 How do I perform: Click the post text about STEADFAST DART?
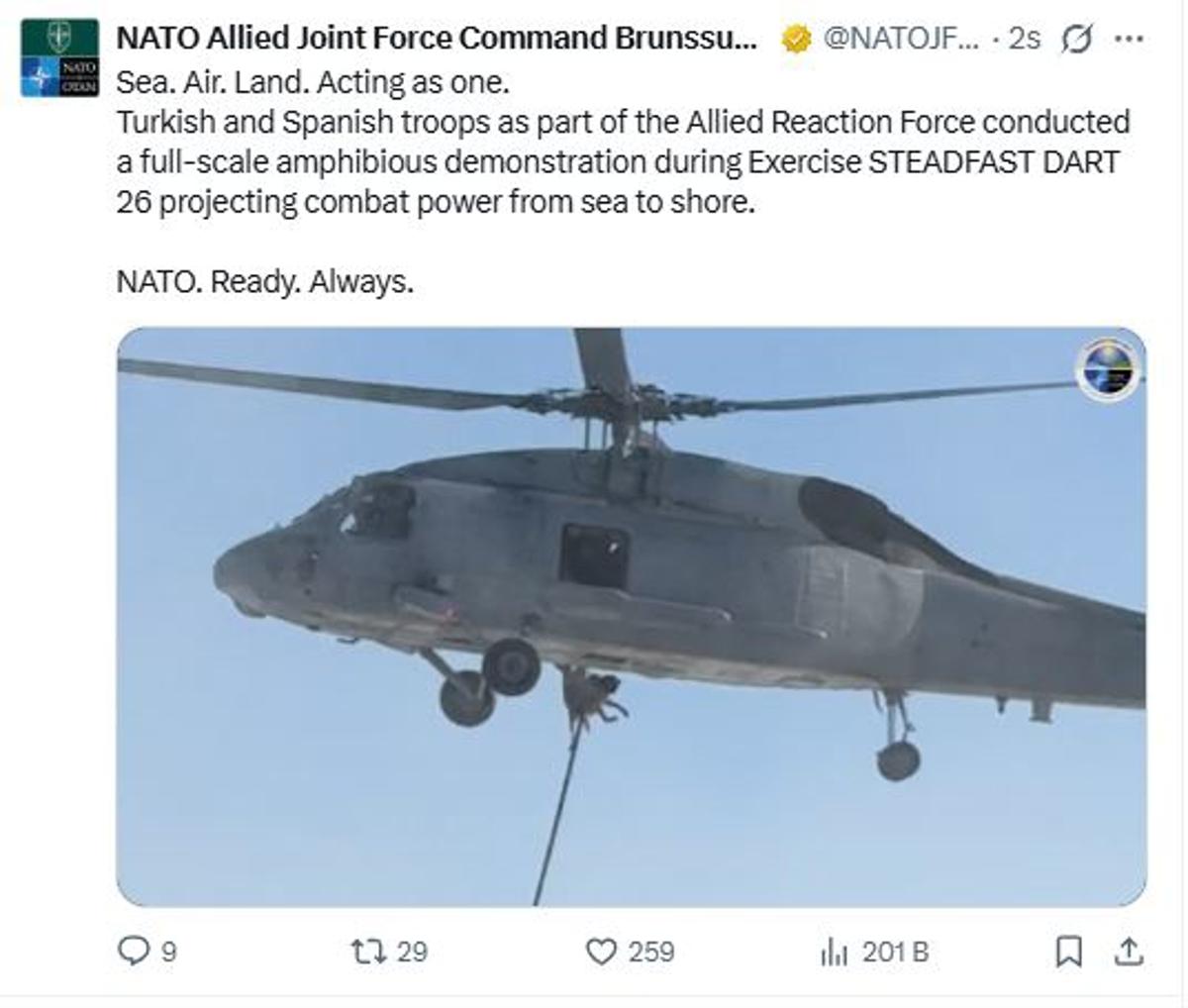click(x=622, y=162)
